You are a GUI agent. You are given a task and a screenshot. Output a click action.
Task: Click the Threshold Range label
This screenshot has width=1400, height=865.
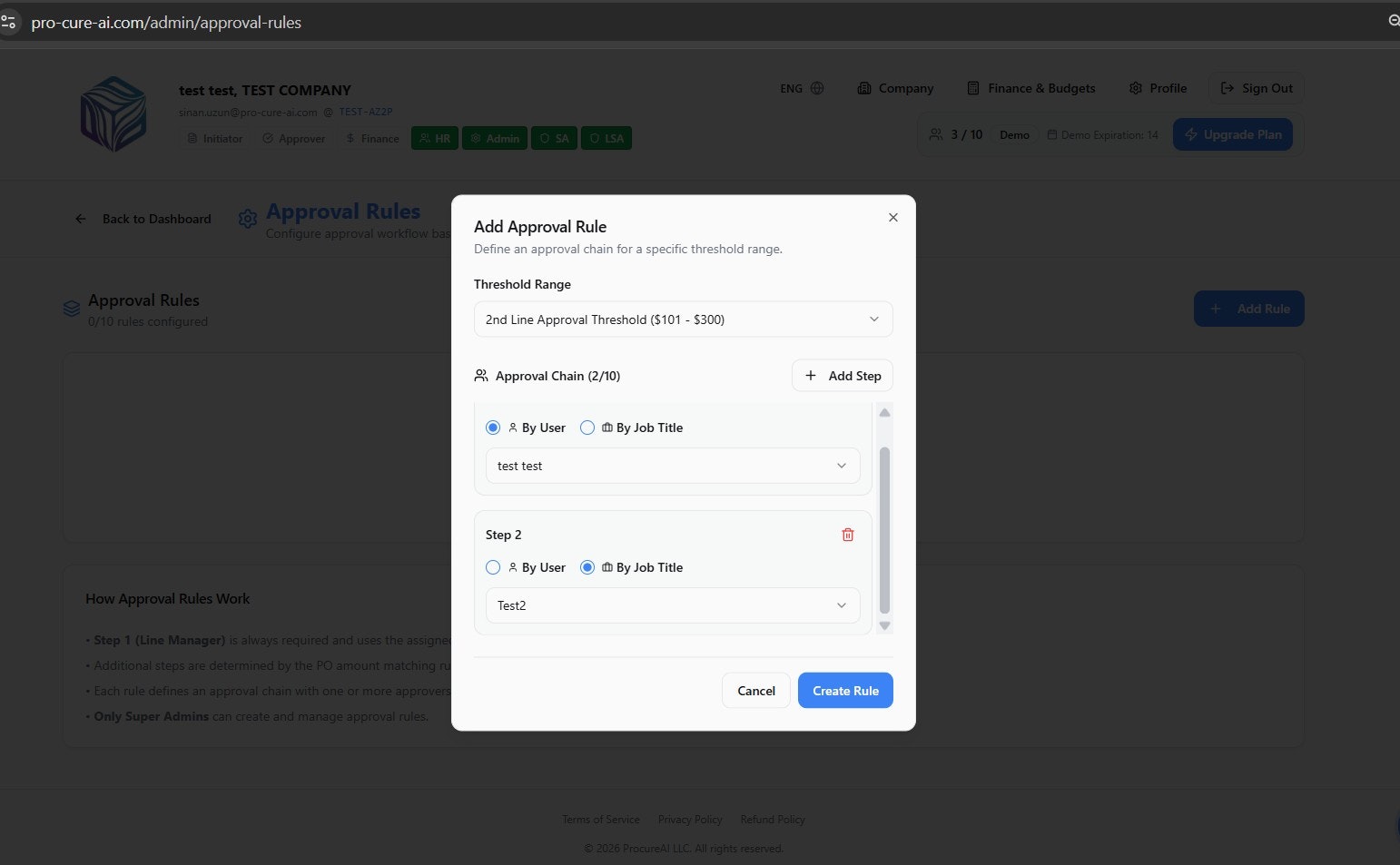(522, 284)
